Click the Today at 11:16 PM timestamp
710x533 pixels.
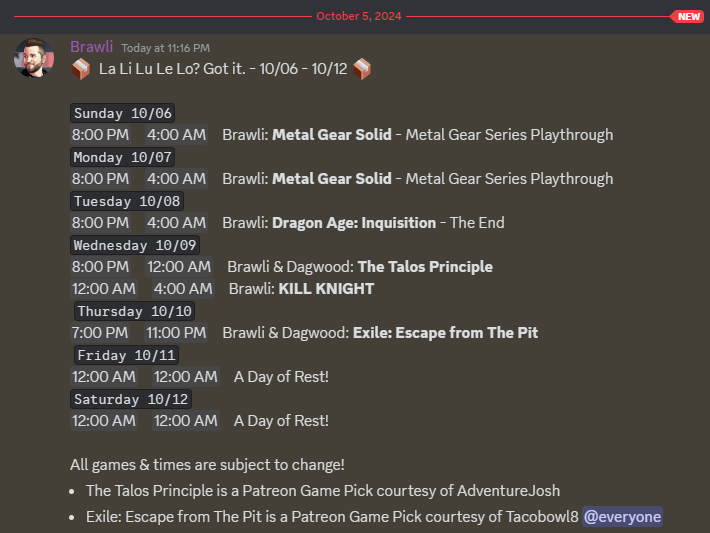(x=165, y=48)
